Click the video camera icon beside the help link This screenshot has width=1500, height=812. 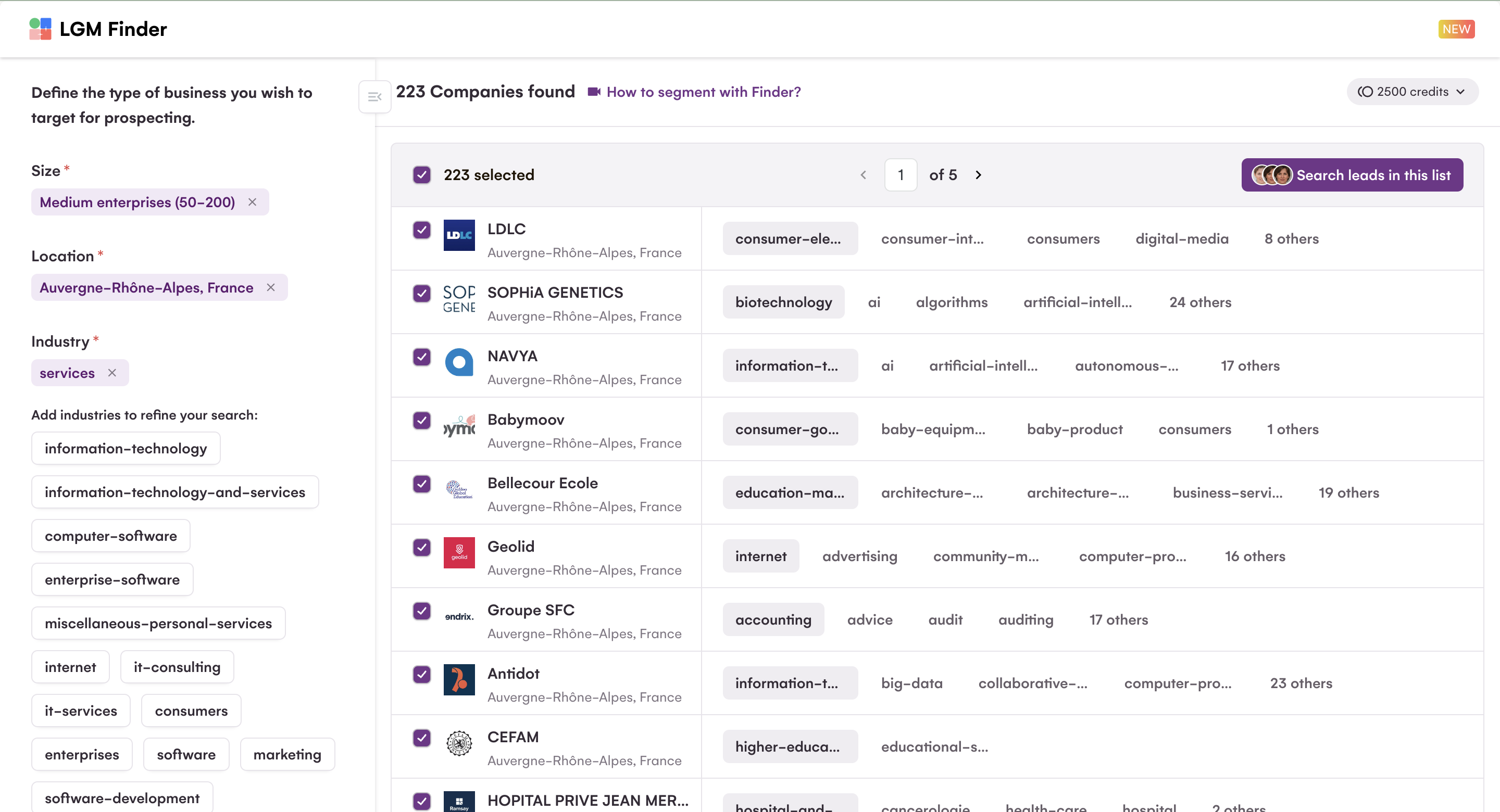(x=593, y=92)
